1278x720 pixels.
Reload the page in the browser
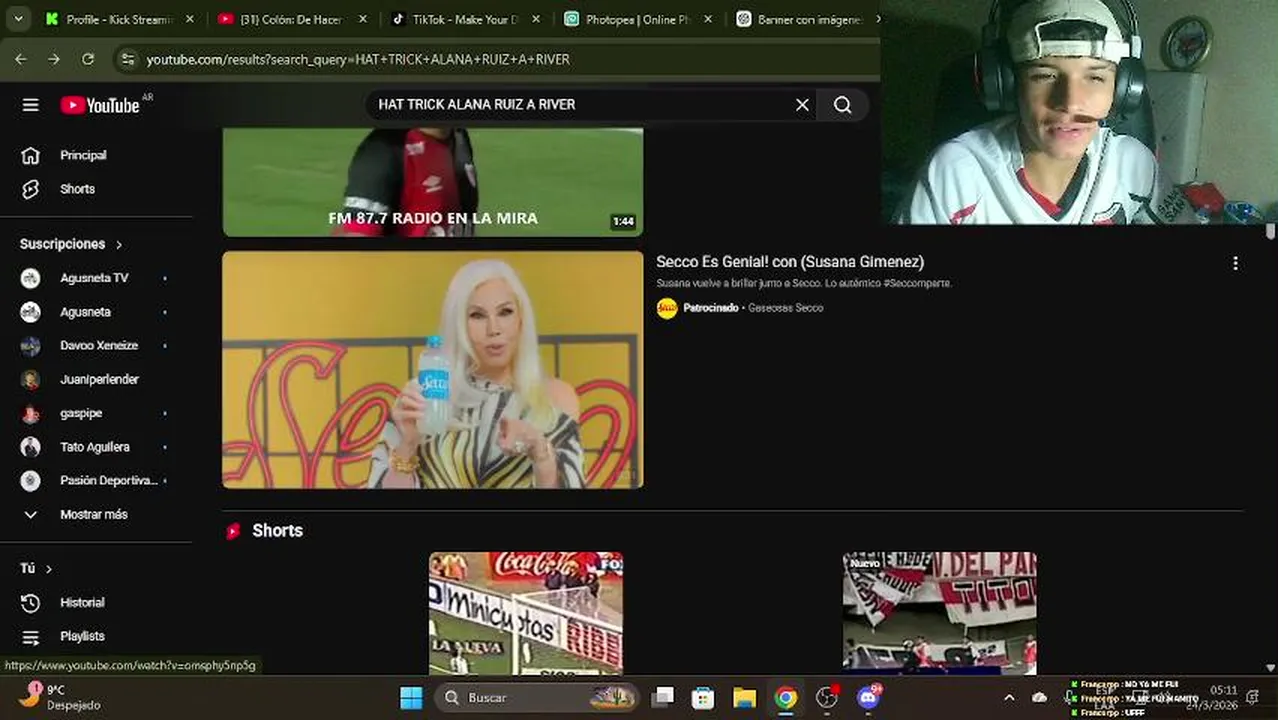88,60
